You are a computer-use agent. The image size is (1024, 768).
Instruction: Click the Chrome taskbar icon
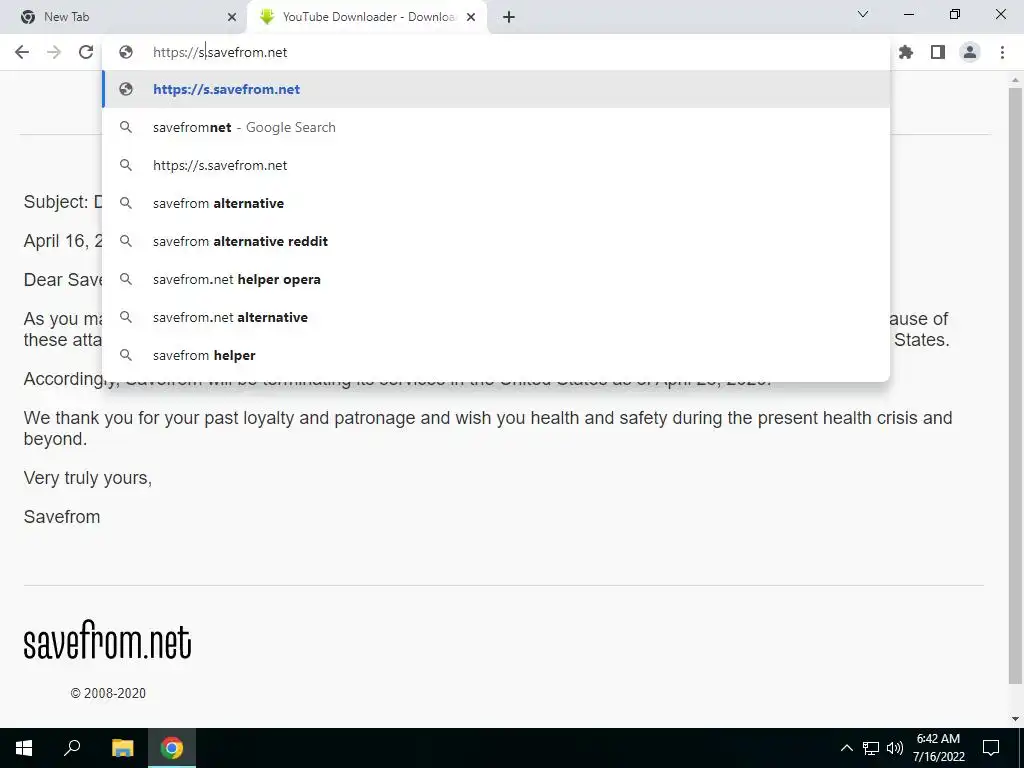click(172, 748)
